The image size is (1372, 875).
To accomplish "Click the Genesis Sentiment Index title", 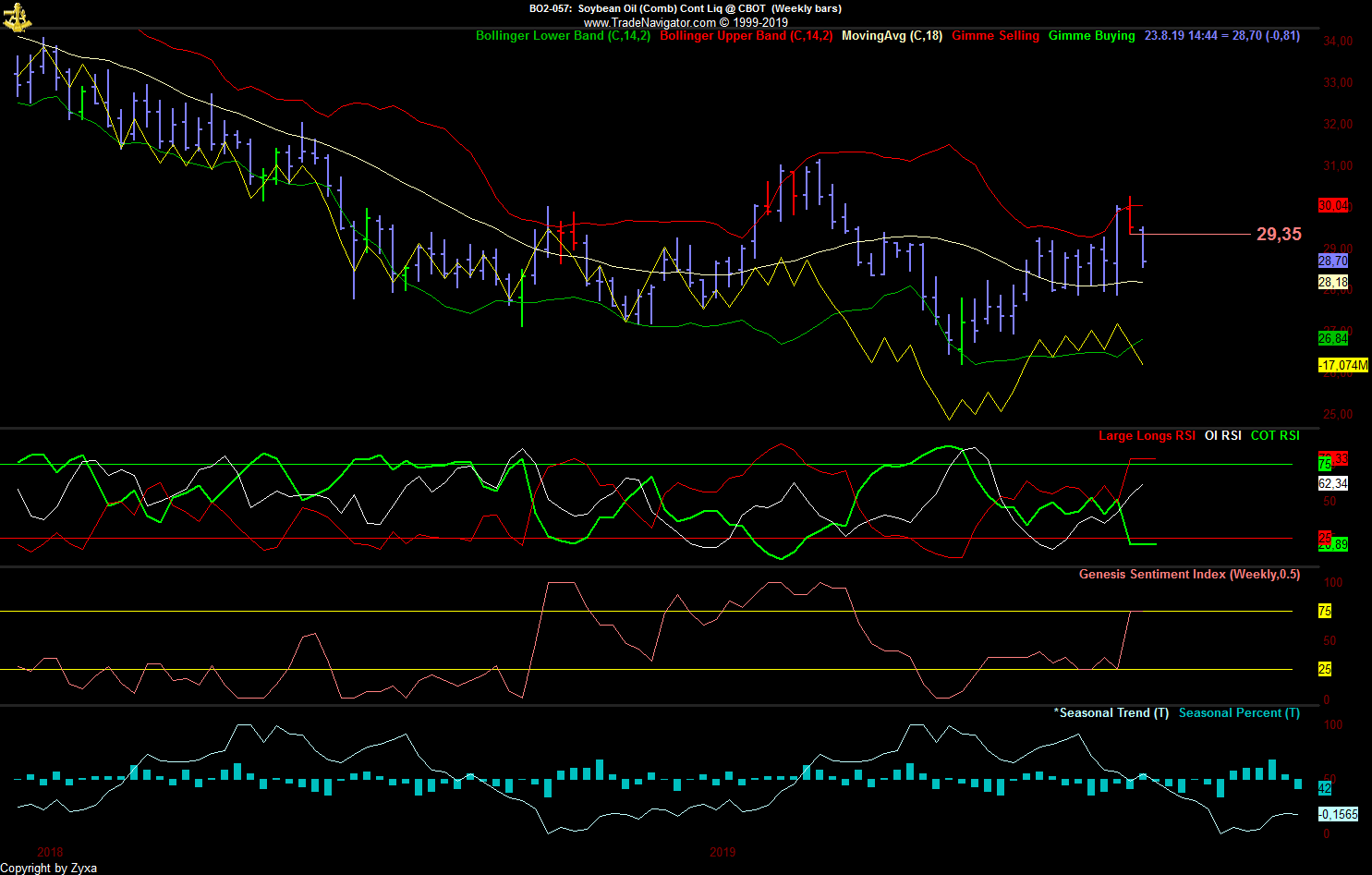I will point(1189,575).
